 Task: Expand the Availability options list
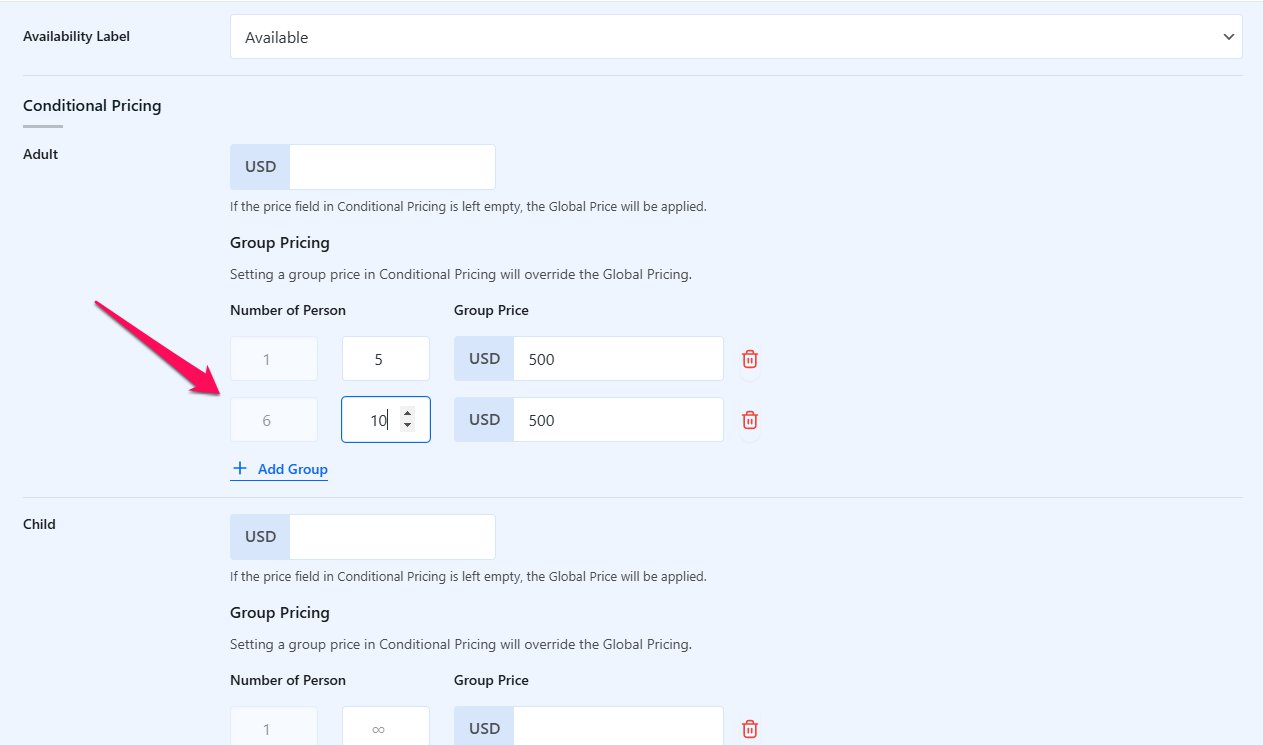[736, 36]
